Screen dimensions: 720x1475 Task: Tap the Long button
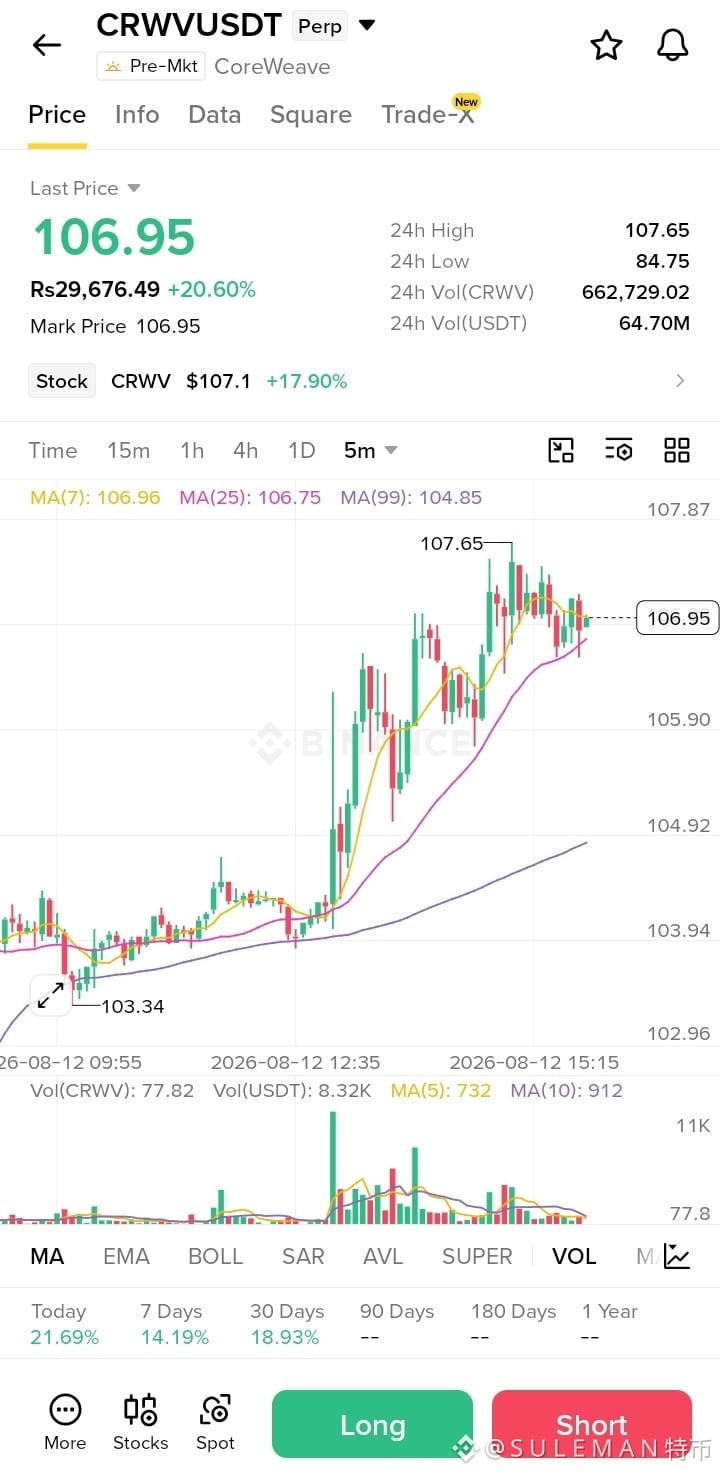pyautogui.click(x=372, y=1424)
